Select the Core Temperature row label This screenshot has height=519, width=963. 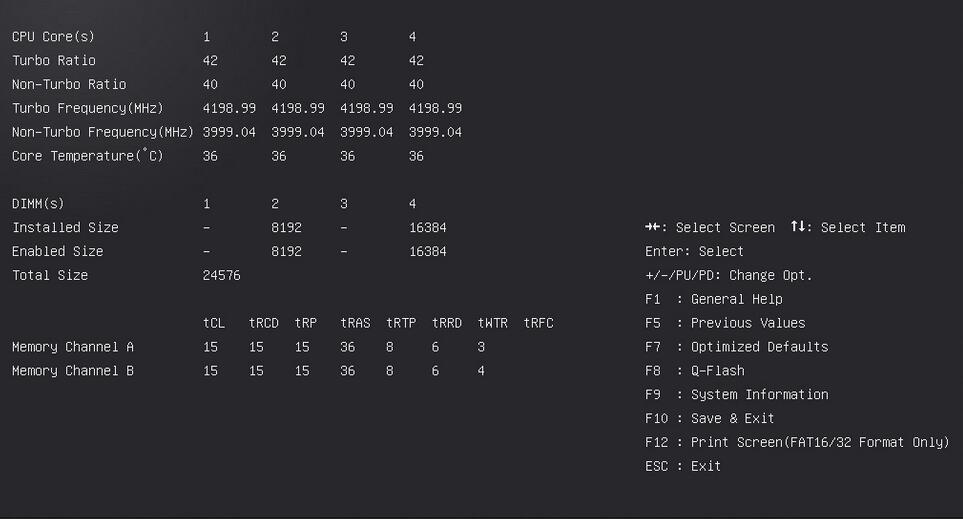[87, 156]
